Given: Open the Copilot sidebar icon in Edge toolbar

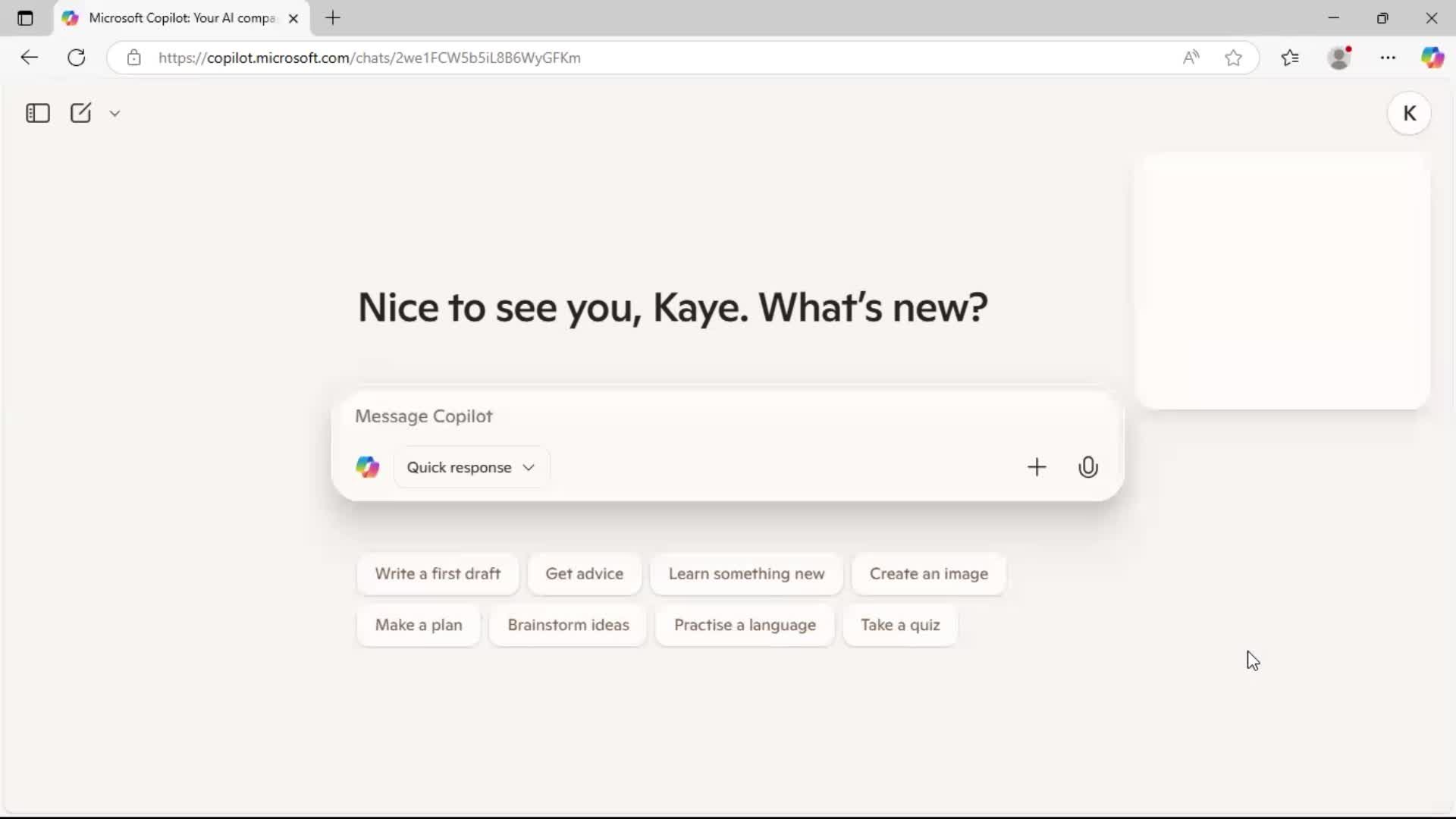Looking at the screenshot, I should (x=1432, y=58).
